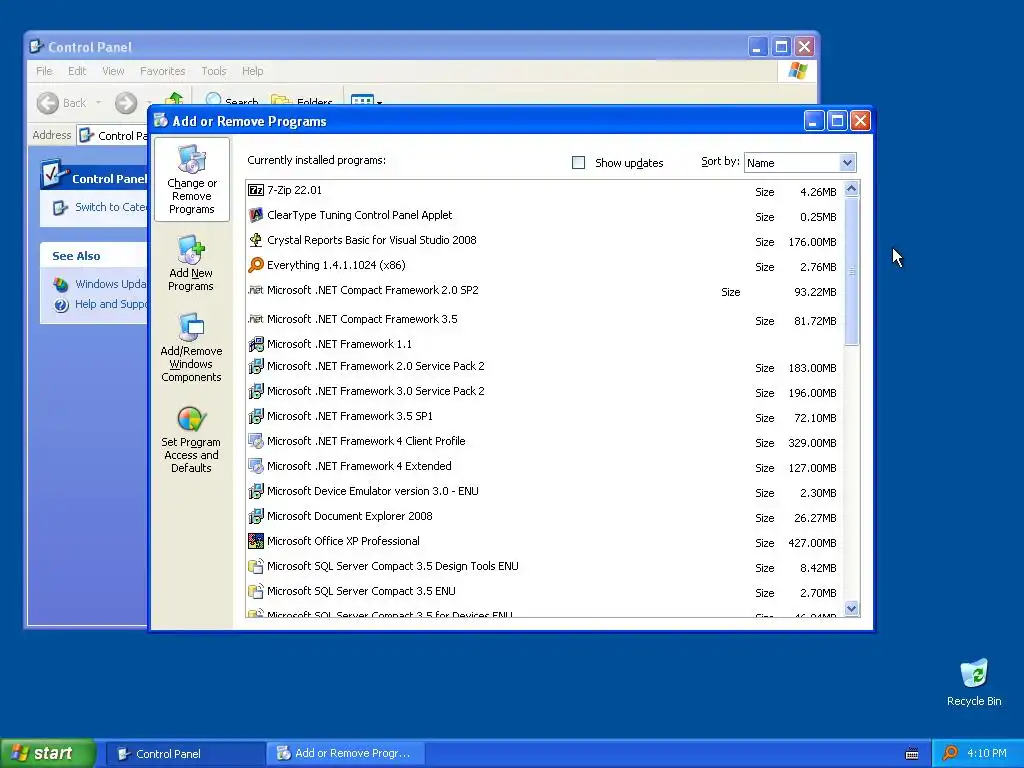
Task: Open the Favorites menu in Control Panel
Action: (163, 71)
